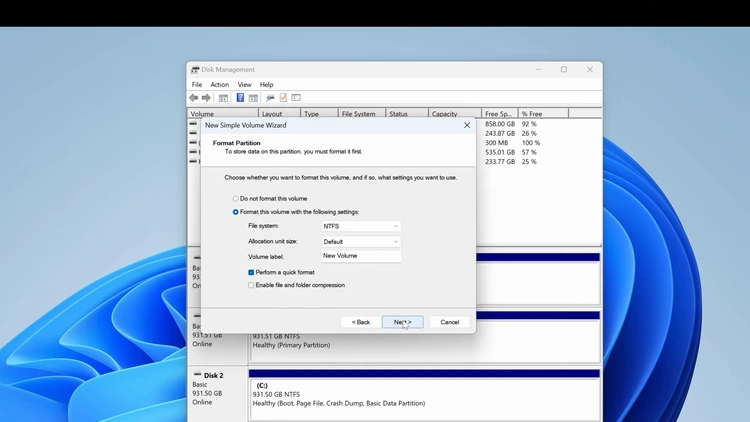This screenshot has width=750, height=422.
Task: Click the volume icon in the 92 % row
Action: click(x=193, y=123)
